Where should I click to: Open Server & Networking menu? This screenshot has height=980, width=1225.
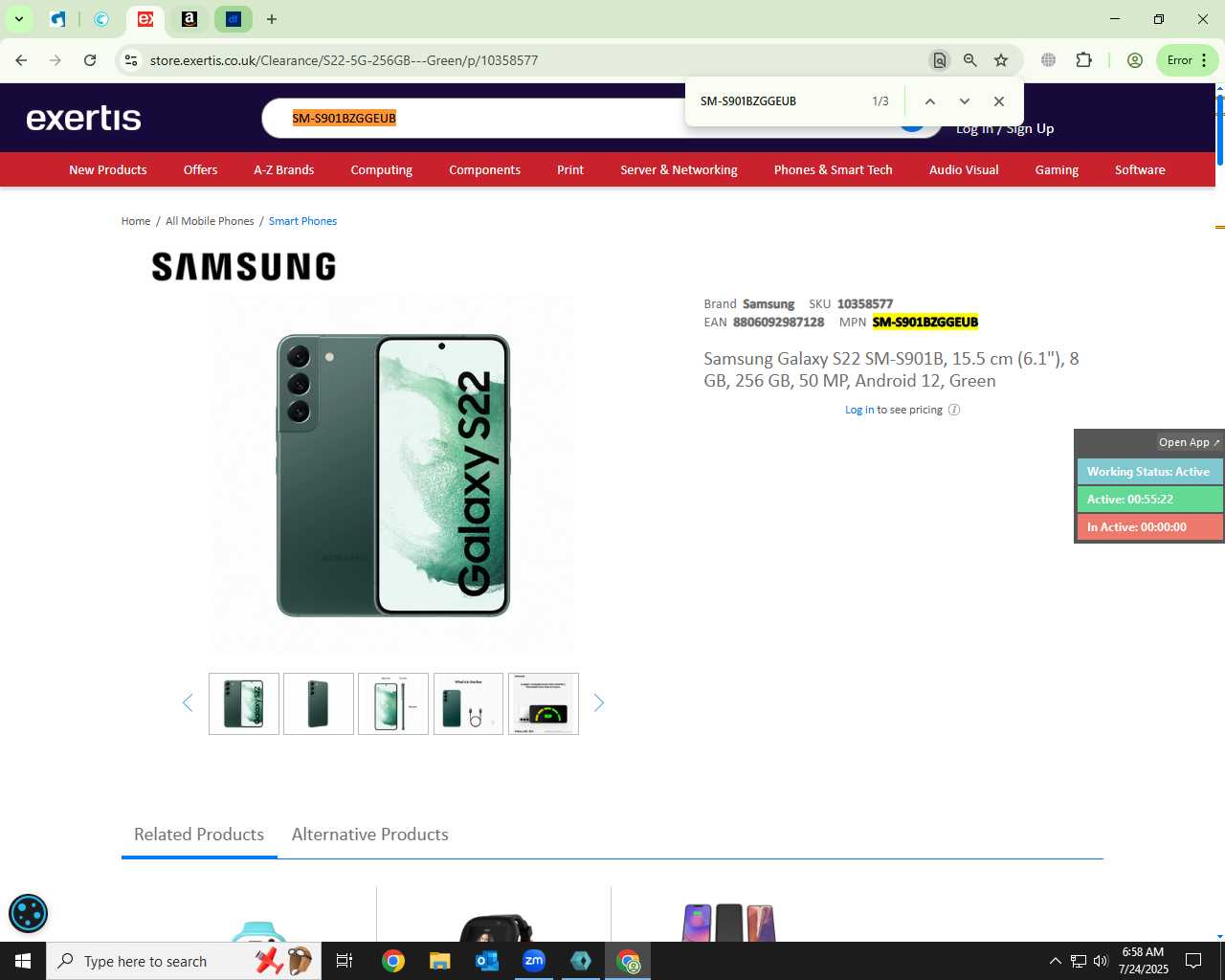point(679,169)
